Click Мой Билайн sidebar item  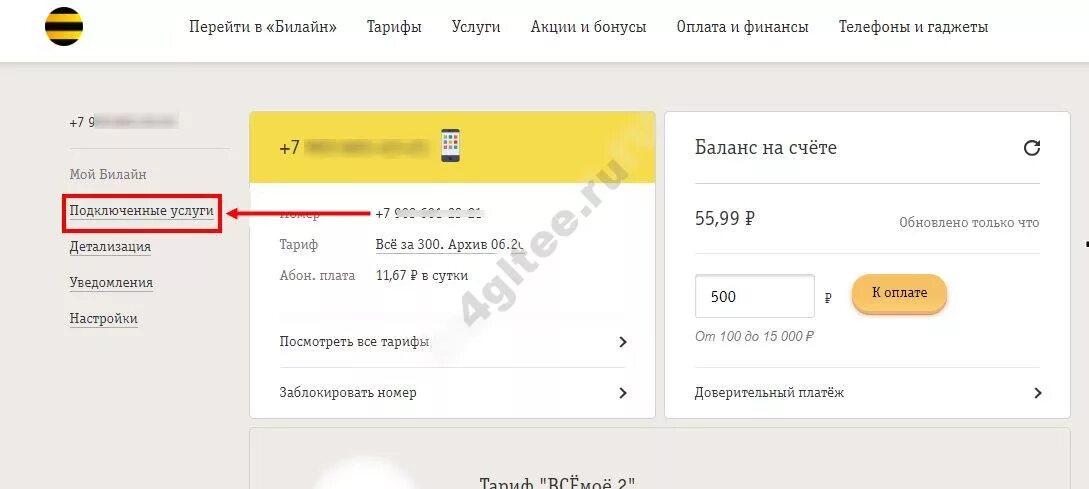108,174
